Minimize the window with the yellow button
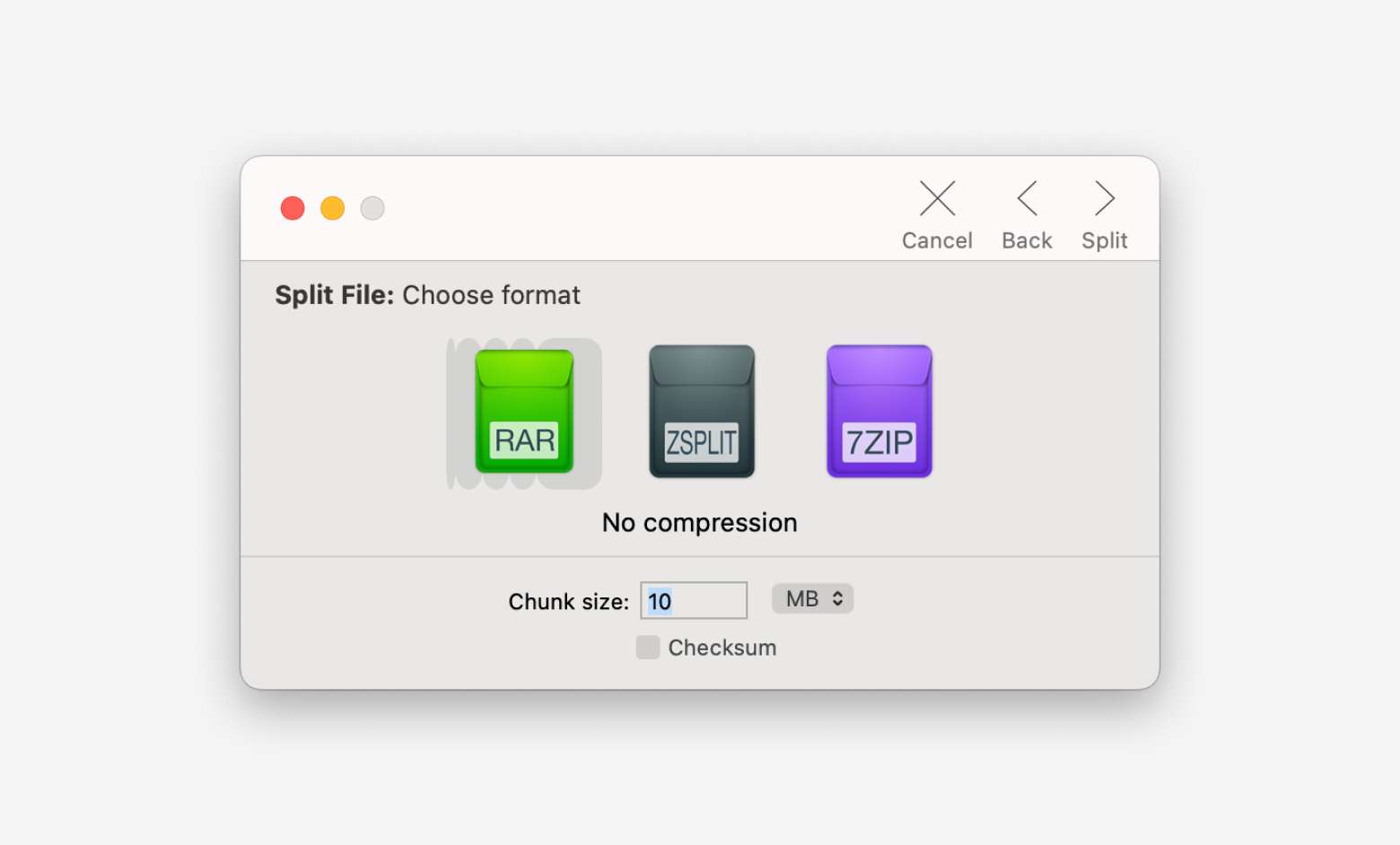 [x=333, y=208]
